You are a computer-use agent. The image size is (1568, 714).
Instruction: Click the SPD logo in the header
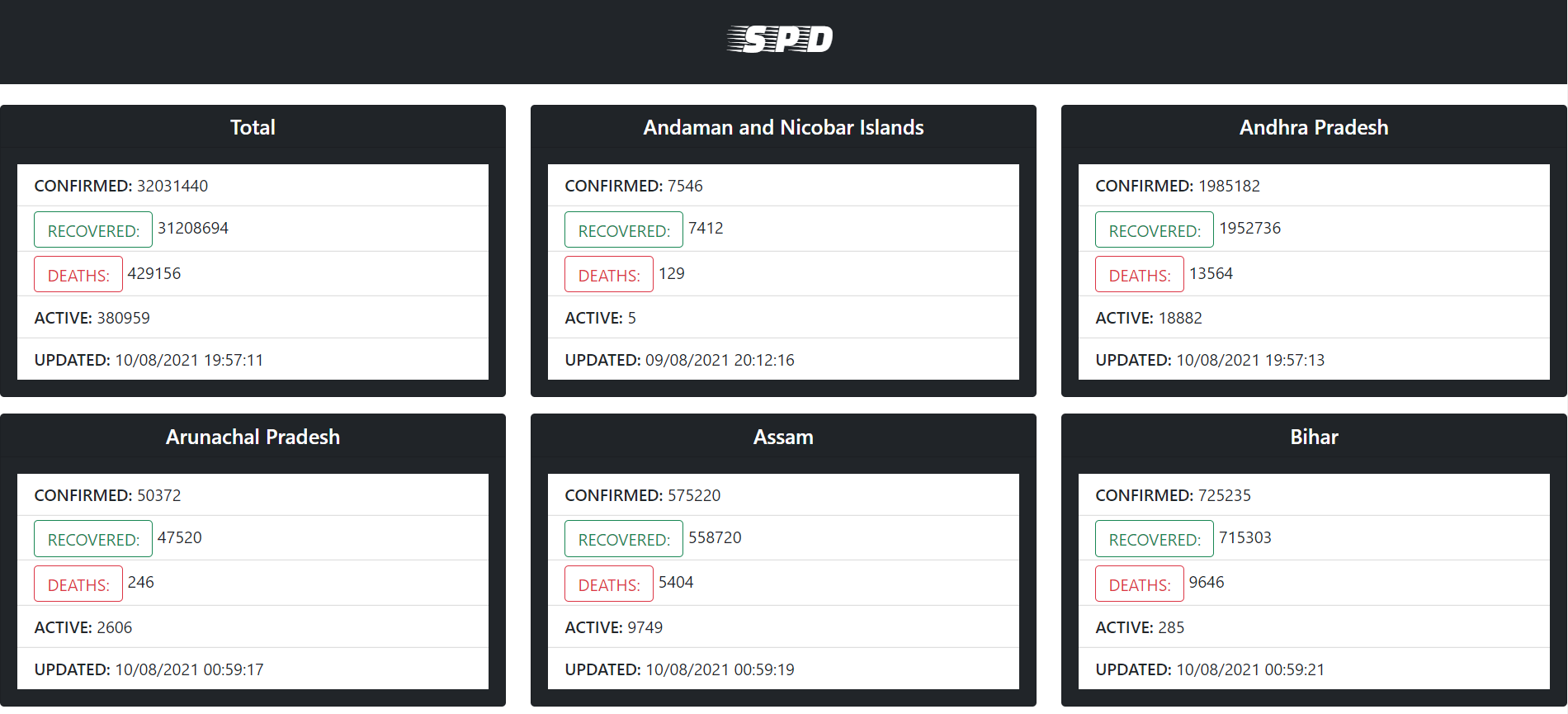point(780,39)
